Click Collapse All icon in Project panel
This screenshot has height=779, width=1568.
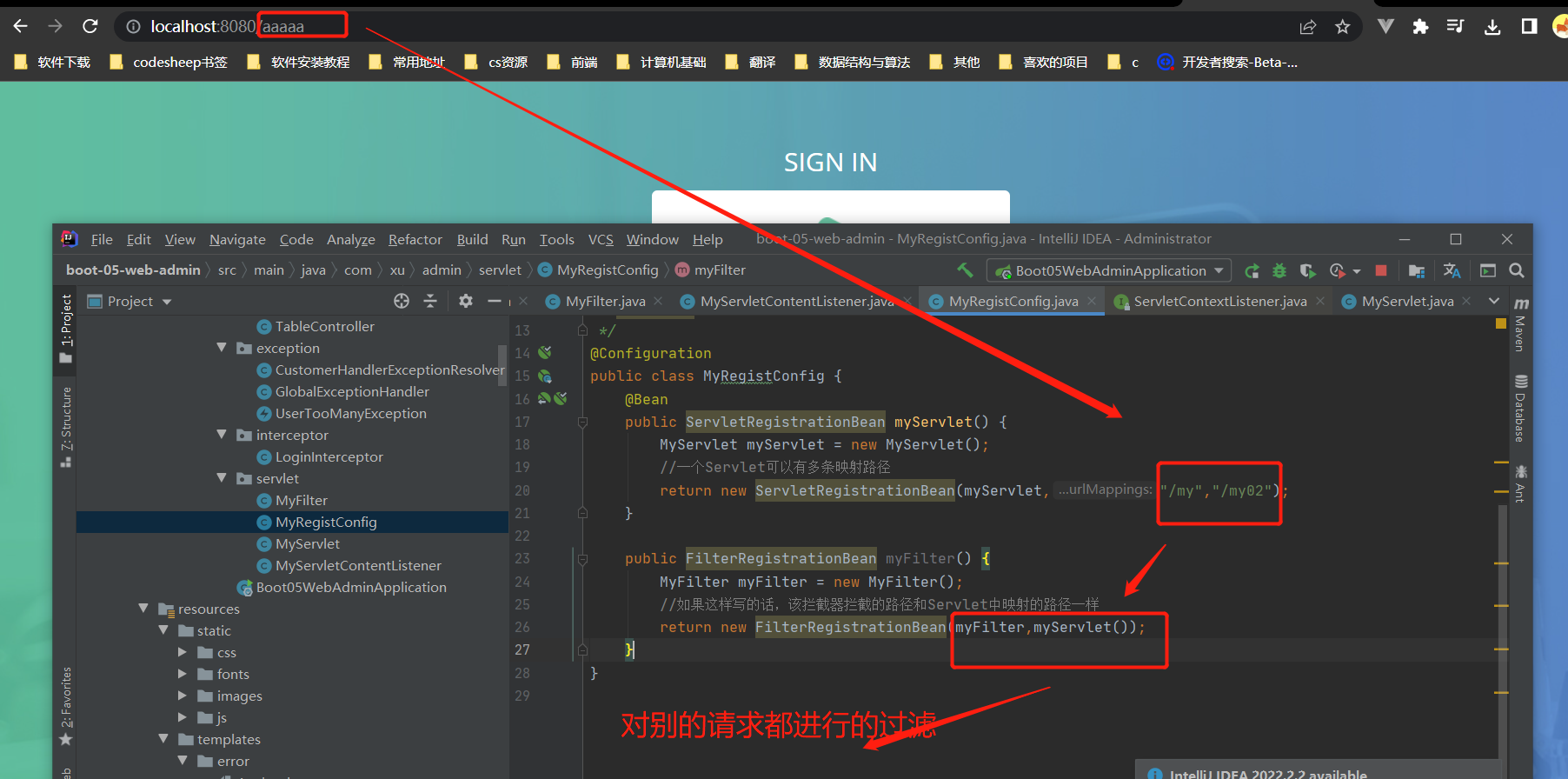click(430, 301)
